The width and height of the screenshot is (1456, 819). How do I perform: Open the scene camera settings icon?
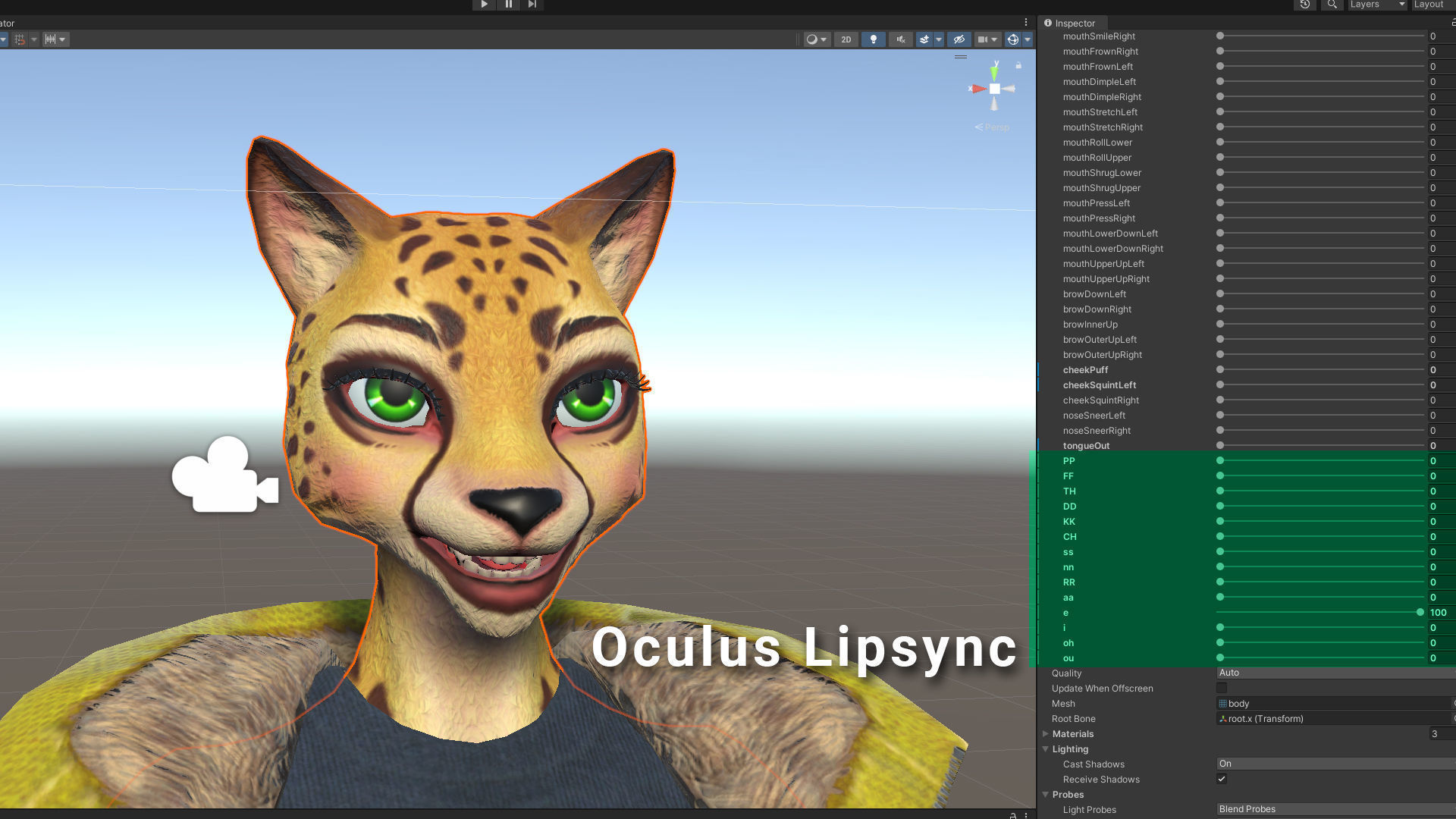987,39
